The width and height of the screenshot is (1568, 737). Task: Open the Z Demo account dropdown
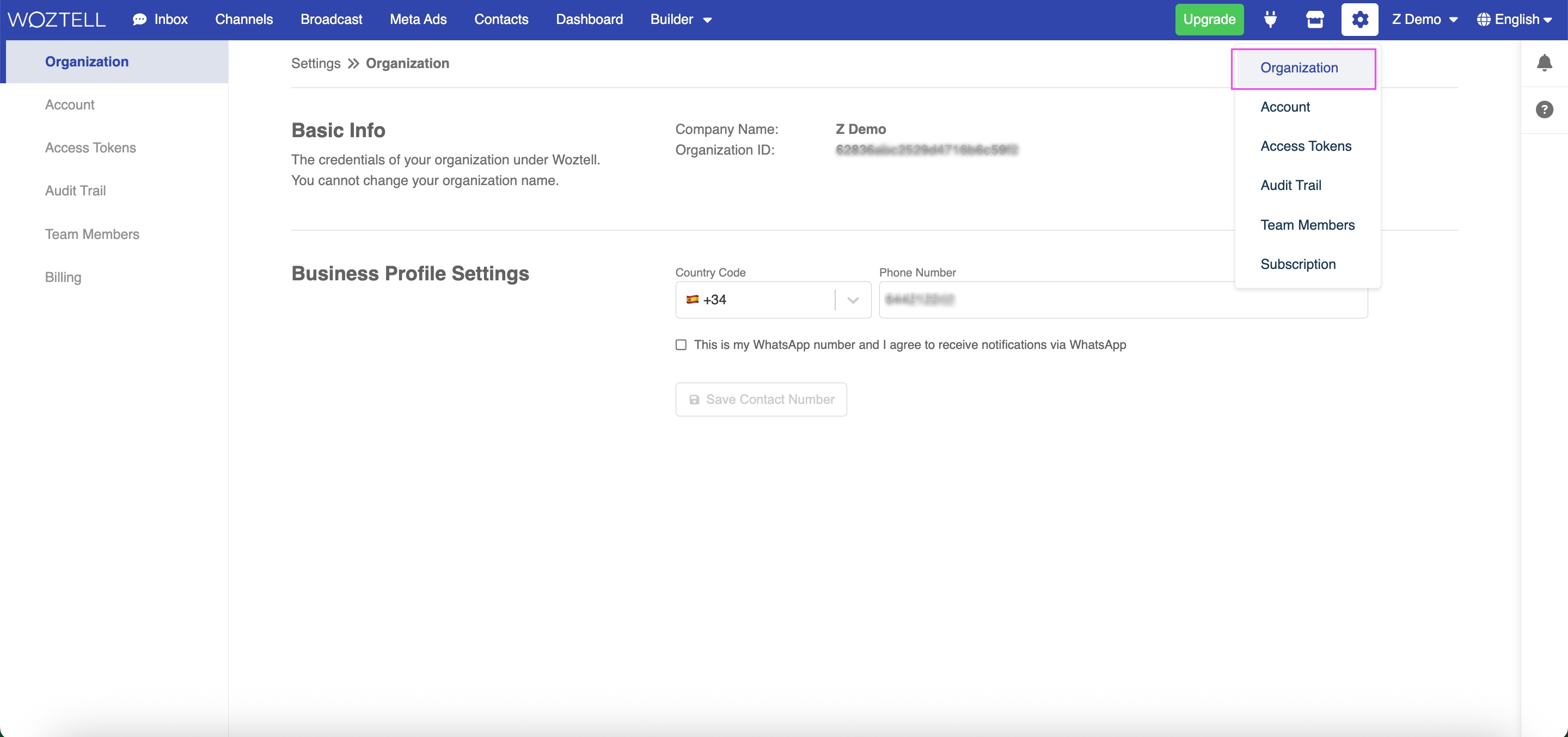[1424, 20]
